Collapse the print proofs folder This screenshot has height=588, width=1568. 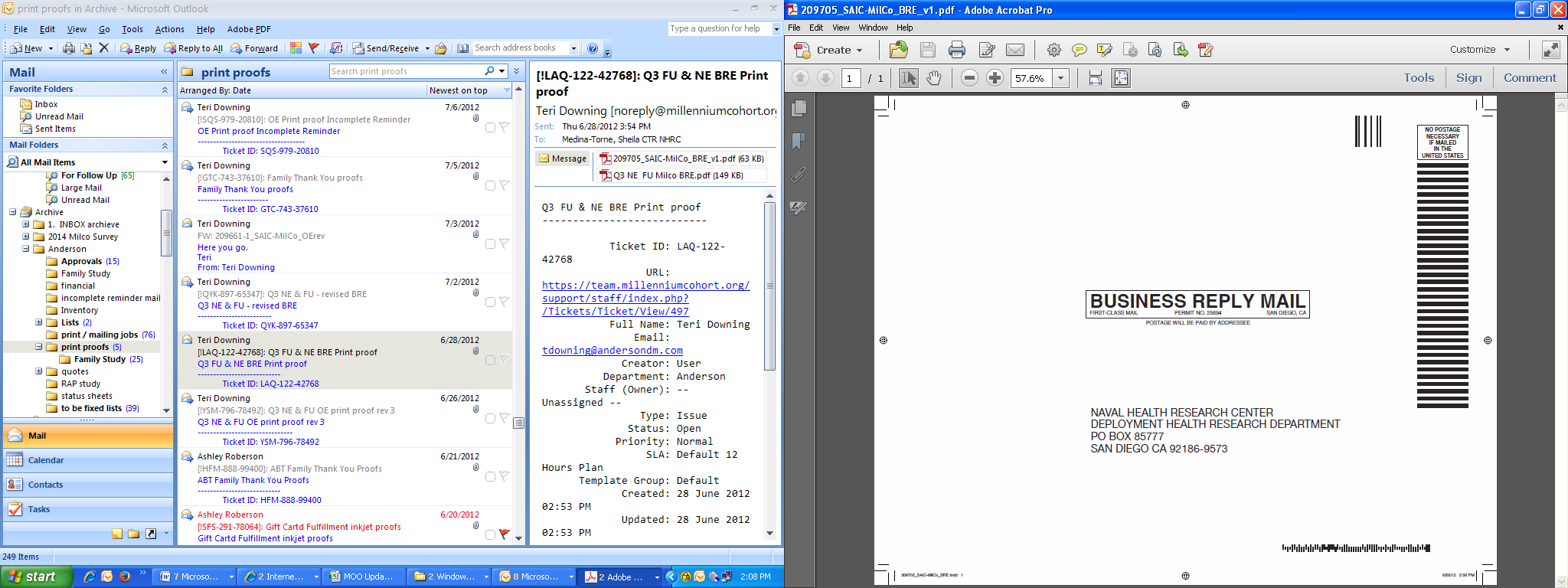click(x=38, y=347)
